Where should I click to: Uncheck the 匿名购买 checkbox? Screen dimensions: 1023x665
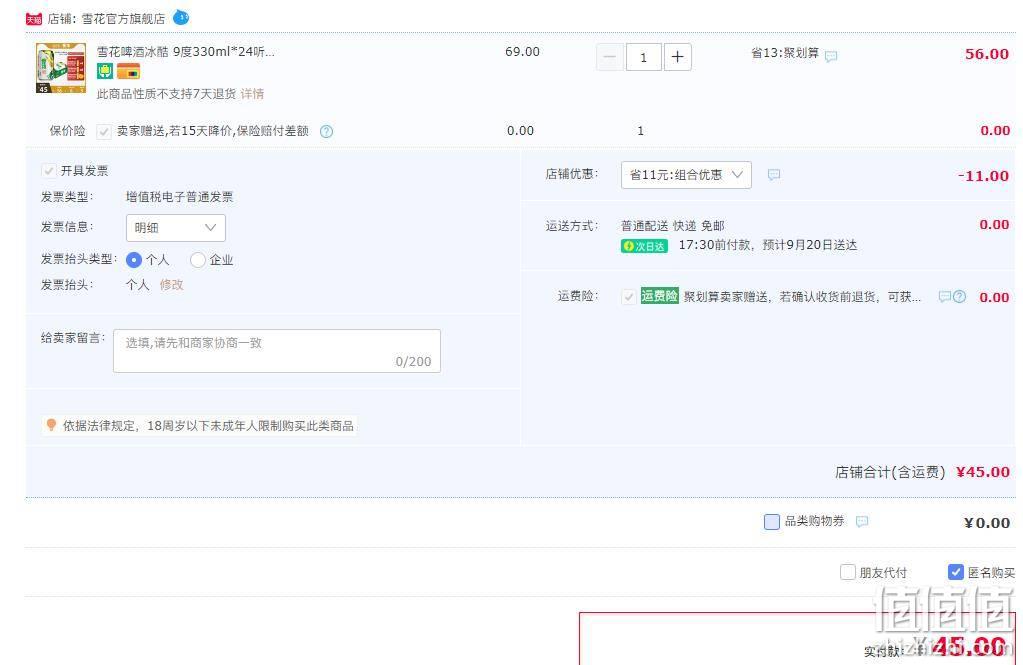coord(956,572)
